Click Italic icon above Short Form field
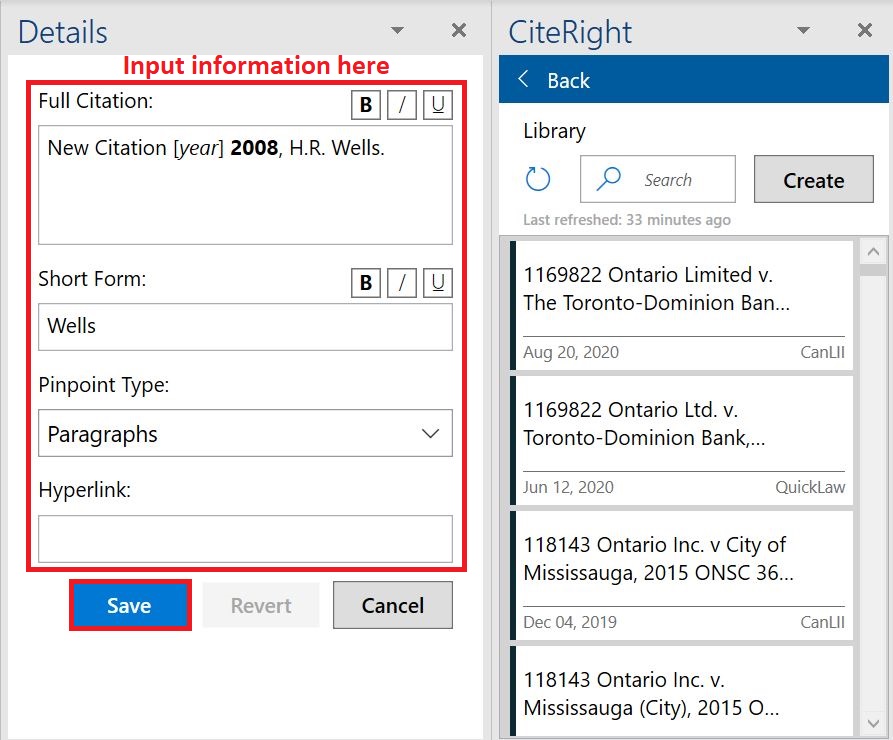The width and height of the screenshot is (893, 740). pyautogui.click(x=402, y=283)
